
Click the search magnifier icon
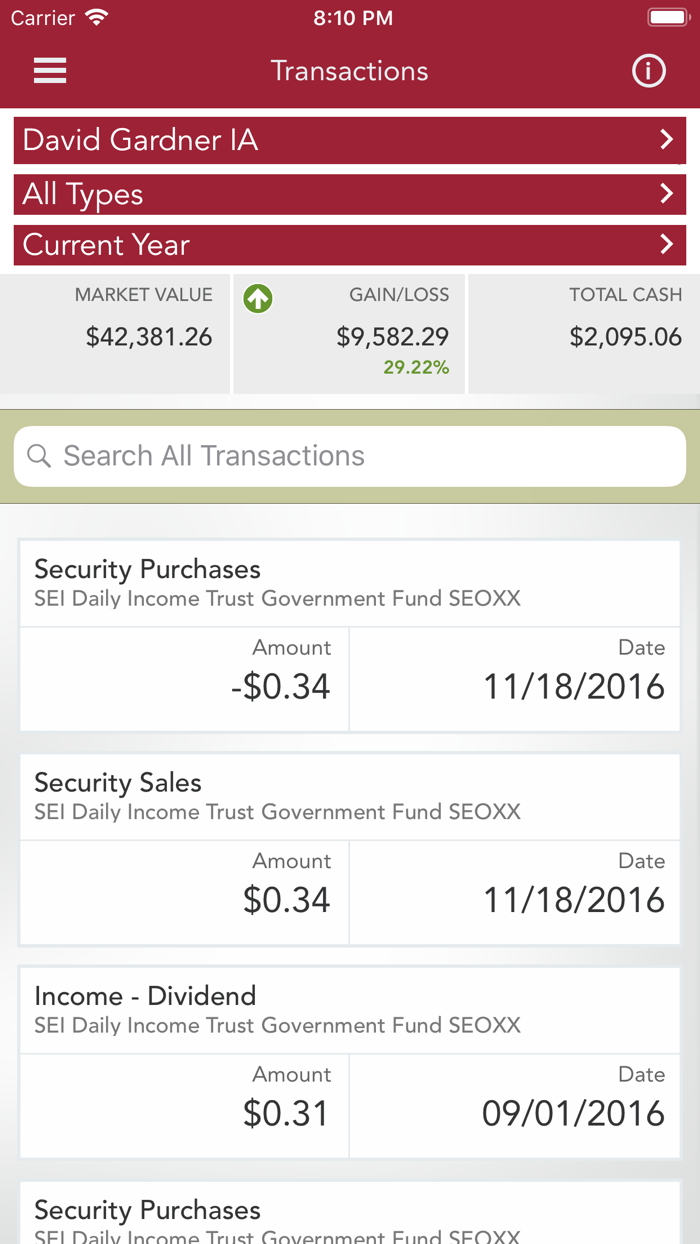pyautogui.click(x=38, y=456)
